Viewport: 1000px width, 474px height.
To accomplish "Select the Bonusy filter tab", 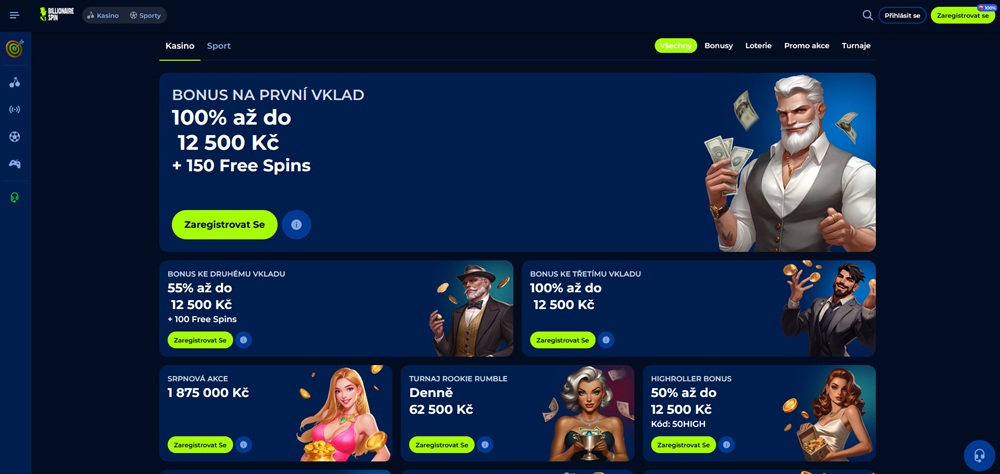I will (x=718, y=46).
